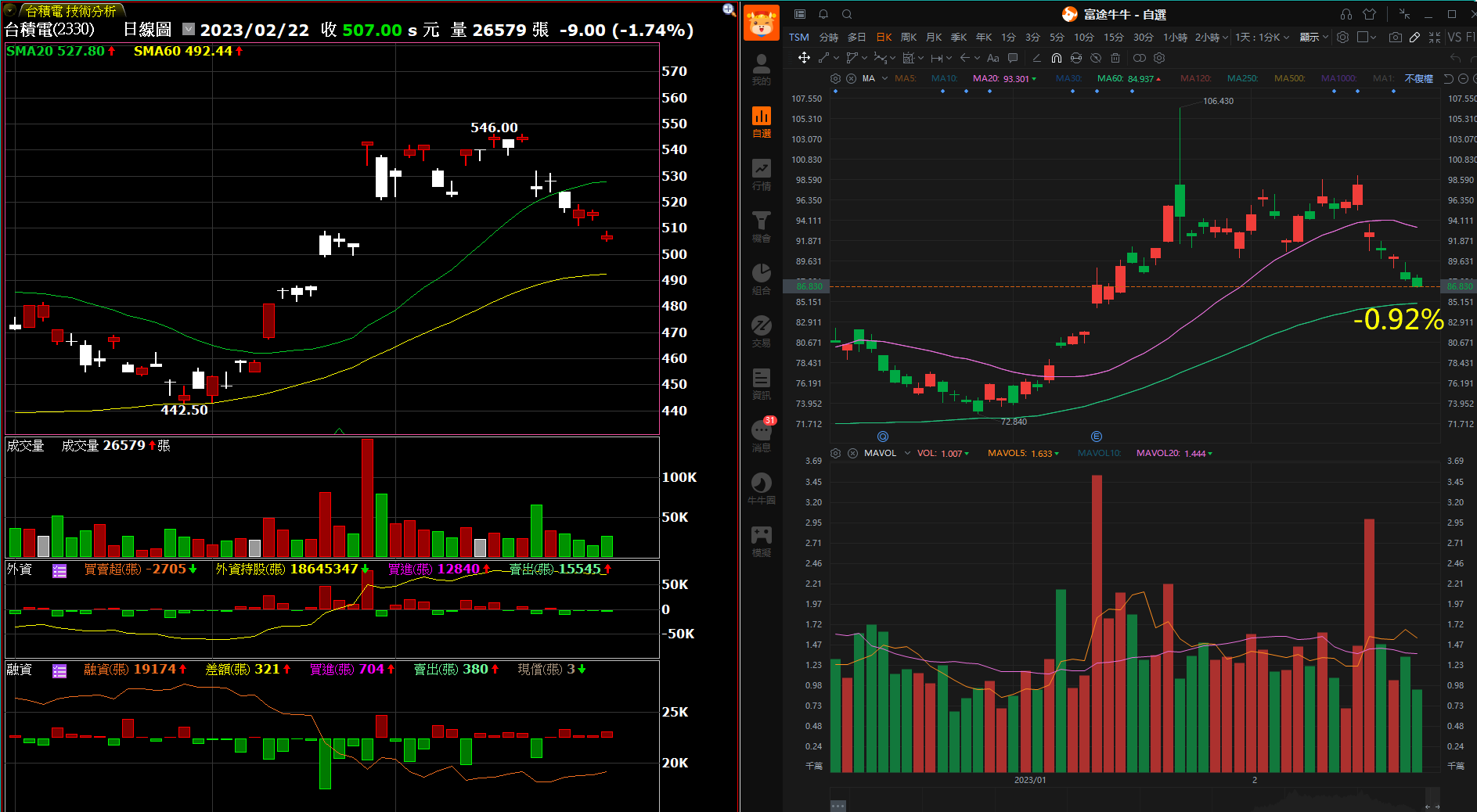Screen dimensions: 1477x812
Task: Expand the arrow tool dropdown chevron
Action: click(x=977, y=58)
